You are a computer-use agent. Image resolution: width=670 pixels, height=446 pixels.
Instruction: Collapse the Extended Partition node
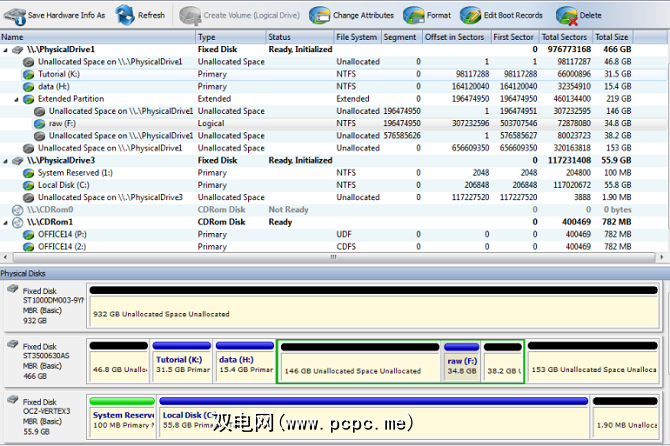pos(16,99)
